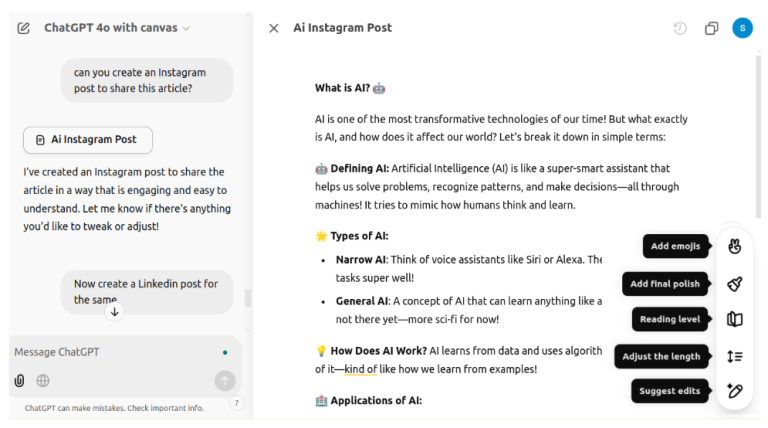Image resolution: width=768 pixels, height=428 pixels.
Task: Click the Add emojis canvas tool icon
Action: pos(735,246)
